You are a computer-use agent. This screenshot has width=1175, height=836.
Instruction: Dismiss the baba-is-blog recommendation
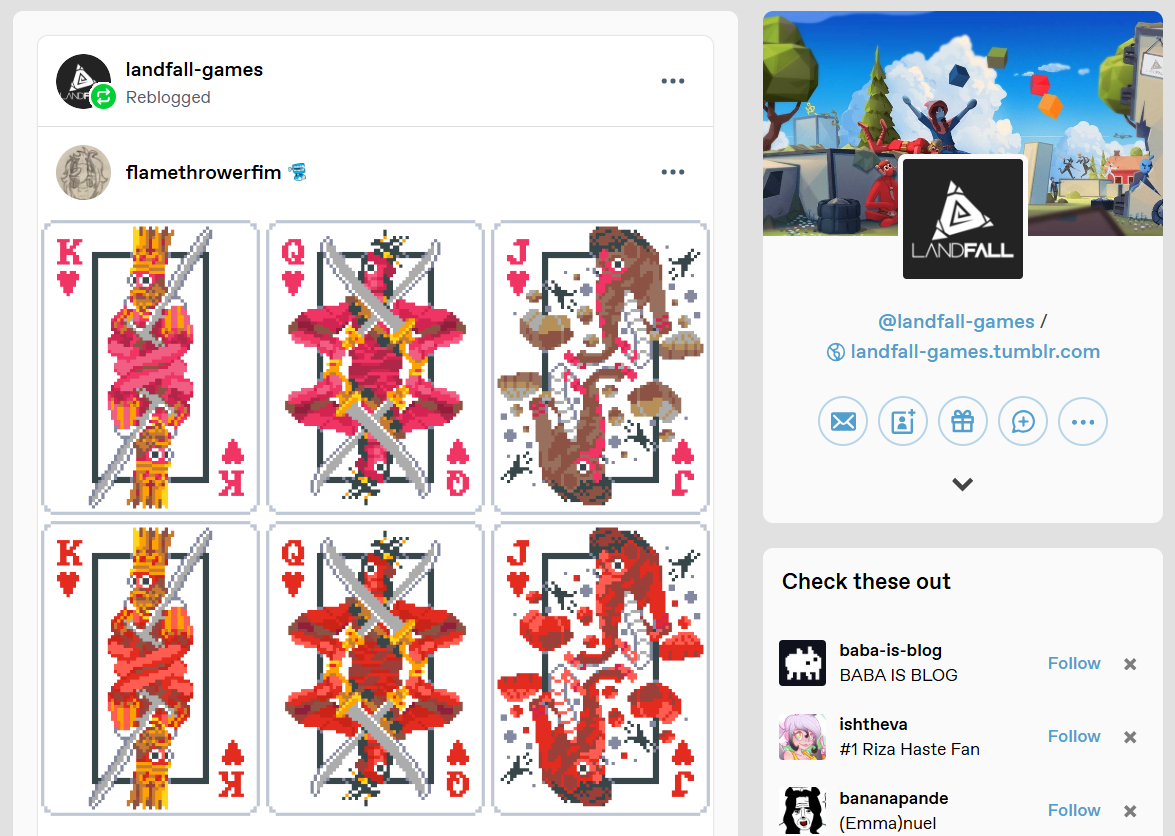[1130, 664]
